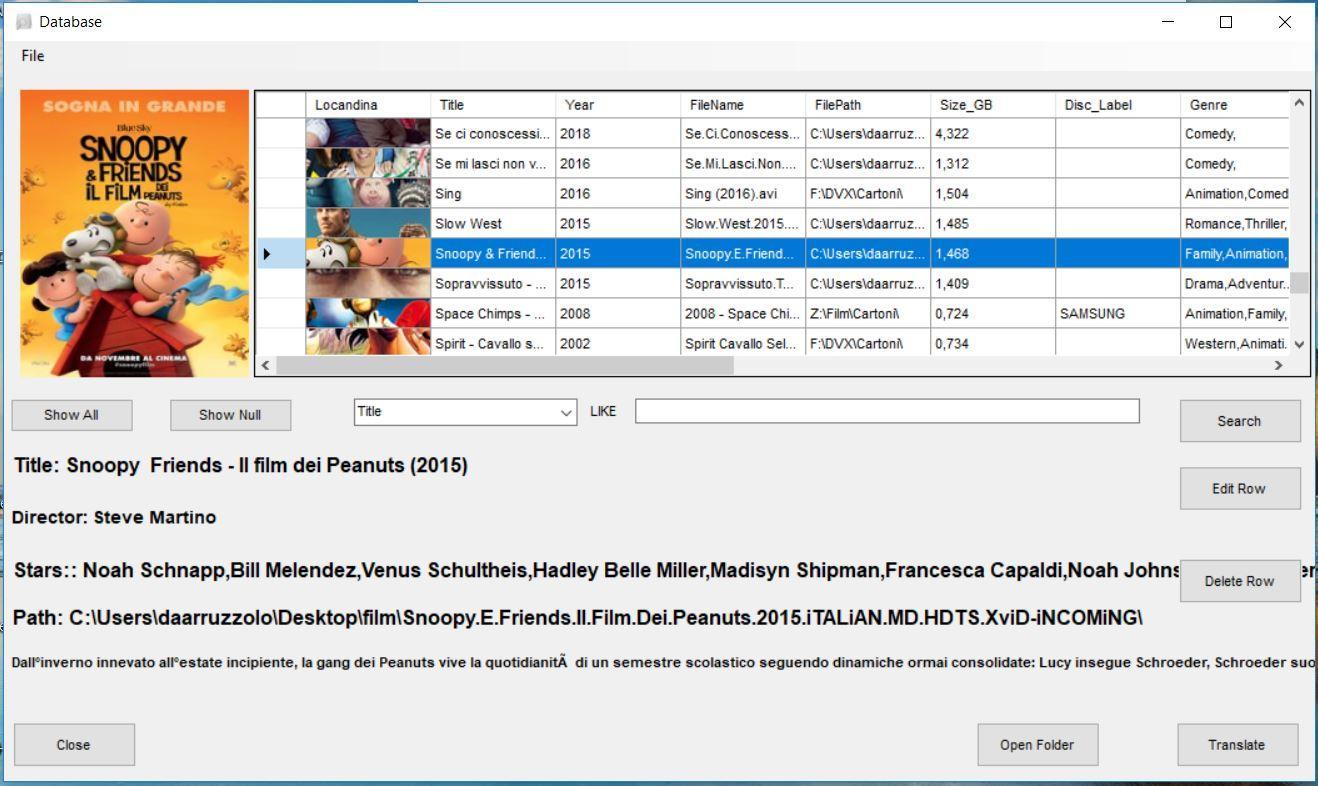Click the '2002' year cell
Viewport: 1318px width, 786px height.
coord(618,342)
